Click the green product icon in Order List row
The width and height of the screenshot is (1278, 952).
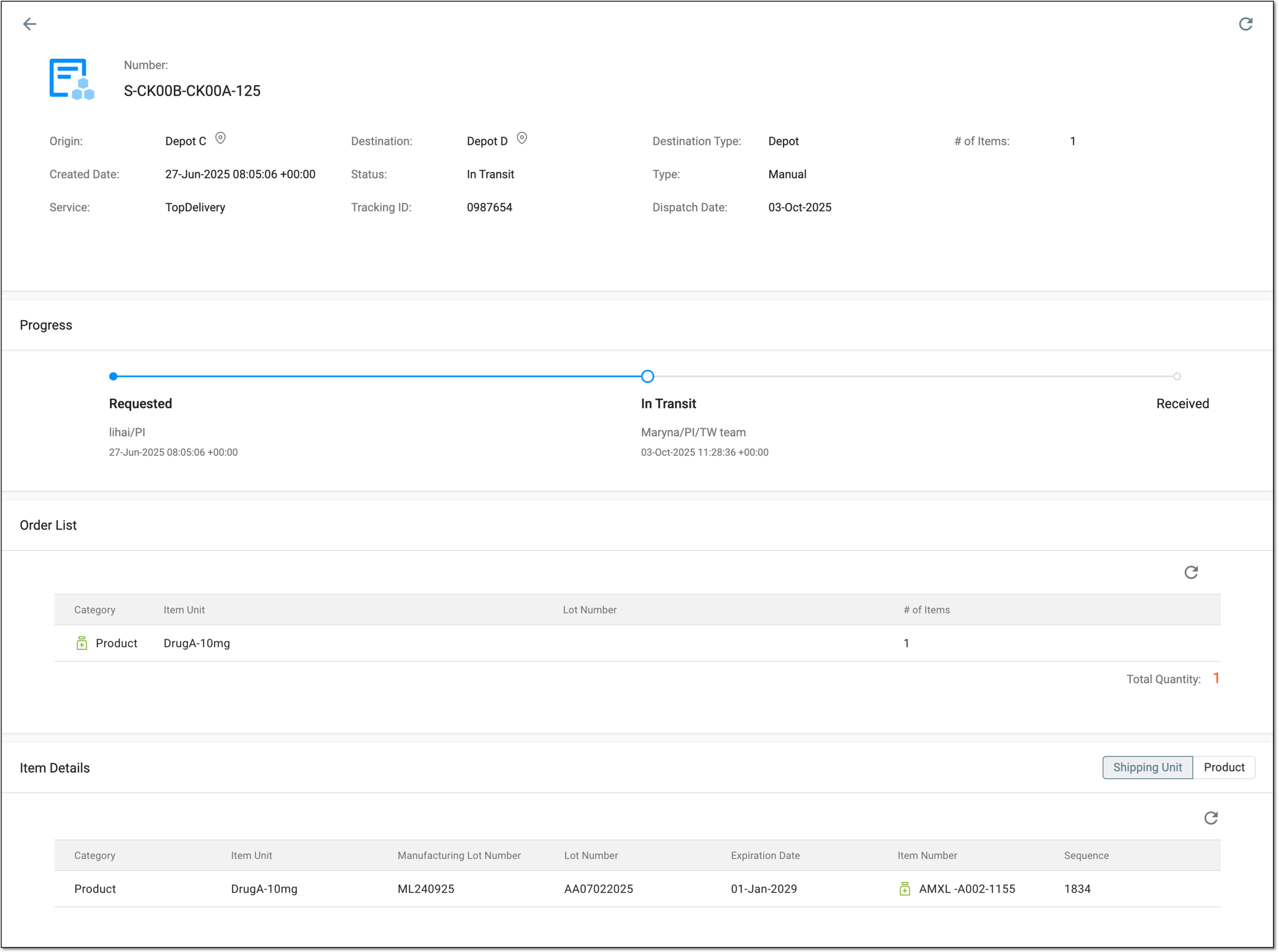coord(82,643)
